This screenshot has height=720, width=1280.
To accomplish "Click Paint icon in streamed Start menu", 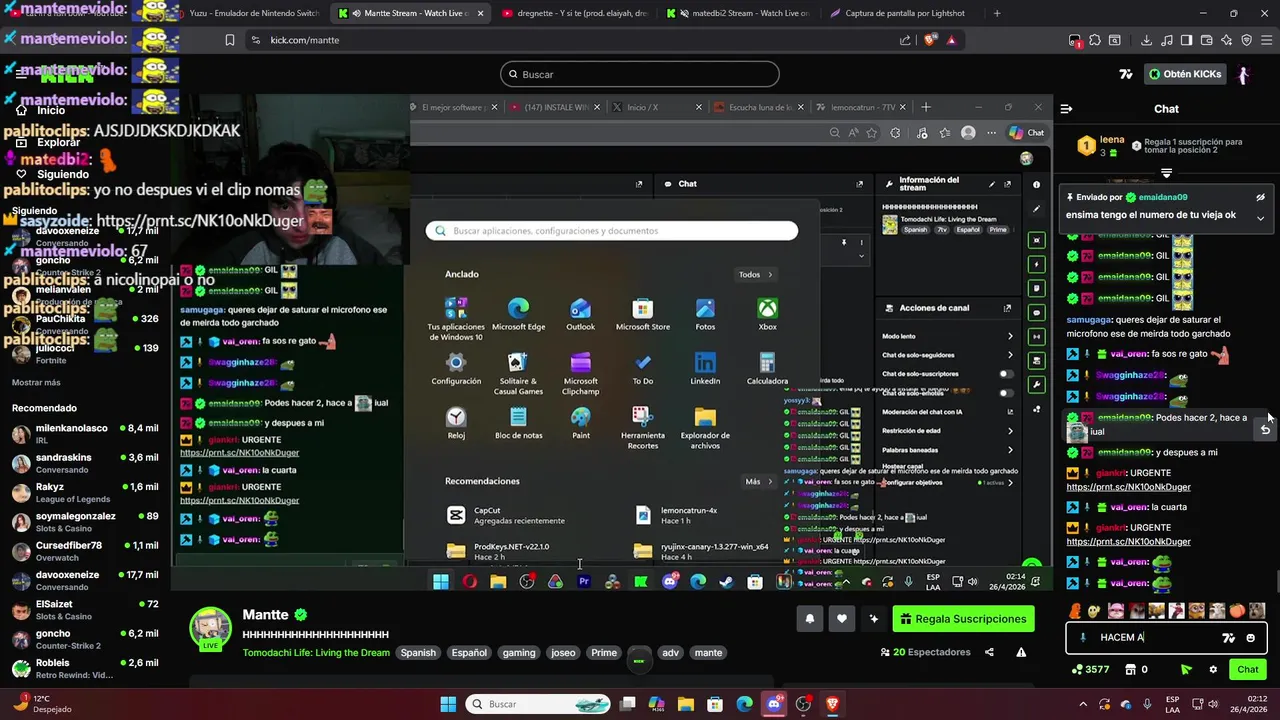I will 580,422.
